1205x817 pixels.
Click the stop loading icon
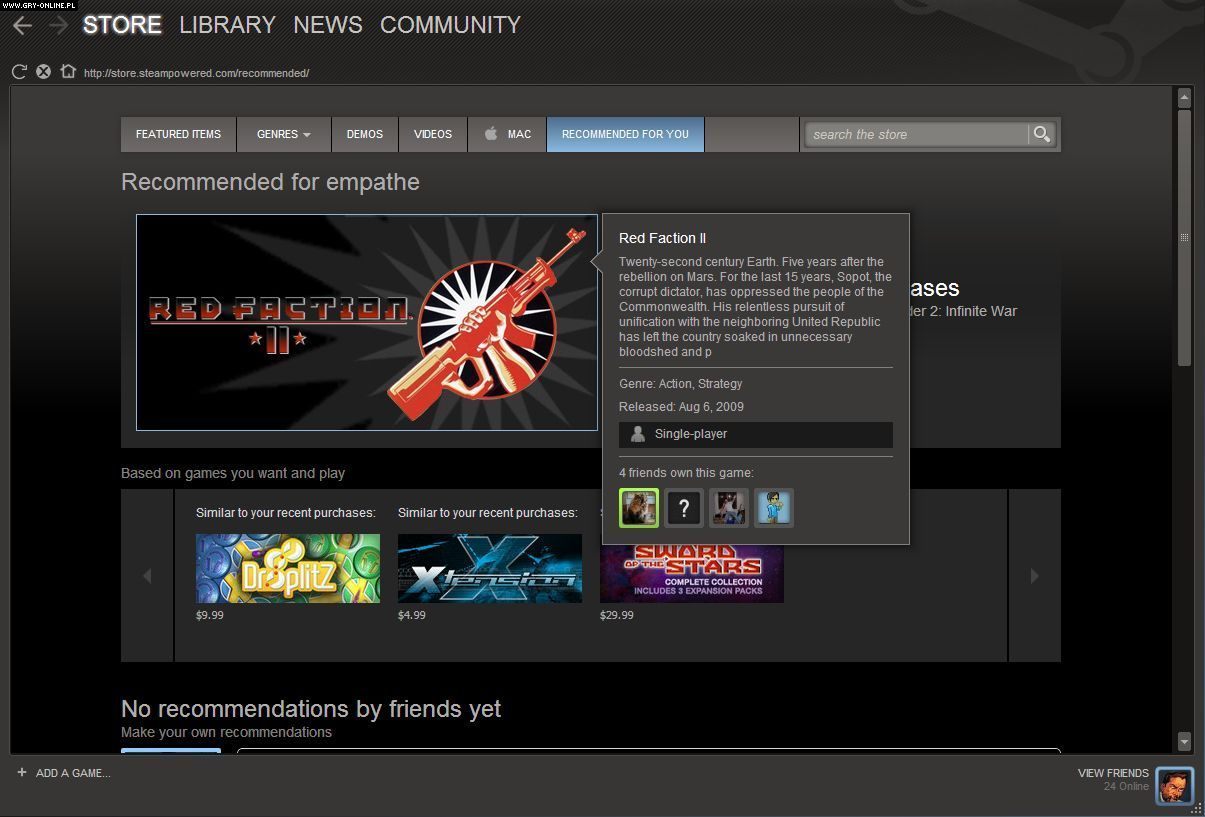(43, 72)
